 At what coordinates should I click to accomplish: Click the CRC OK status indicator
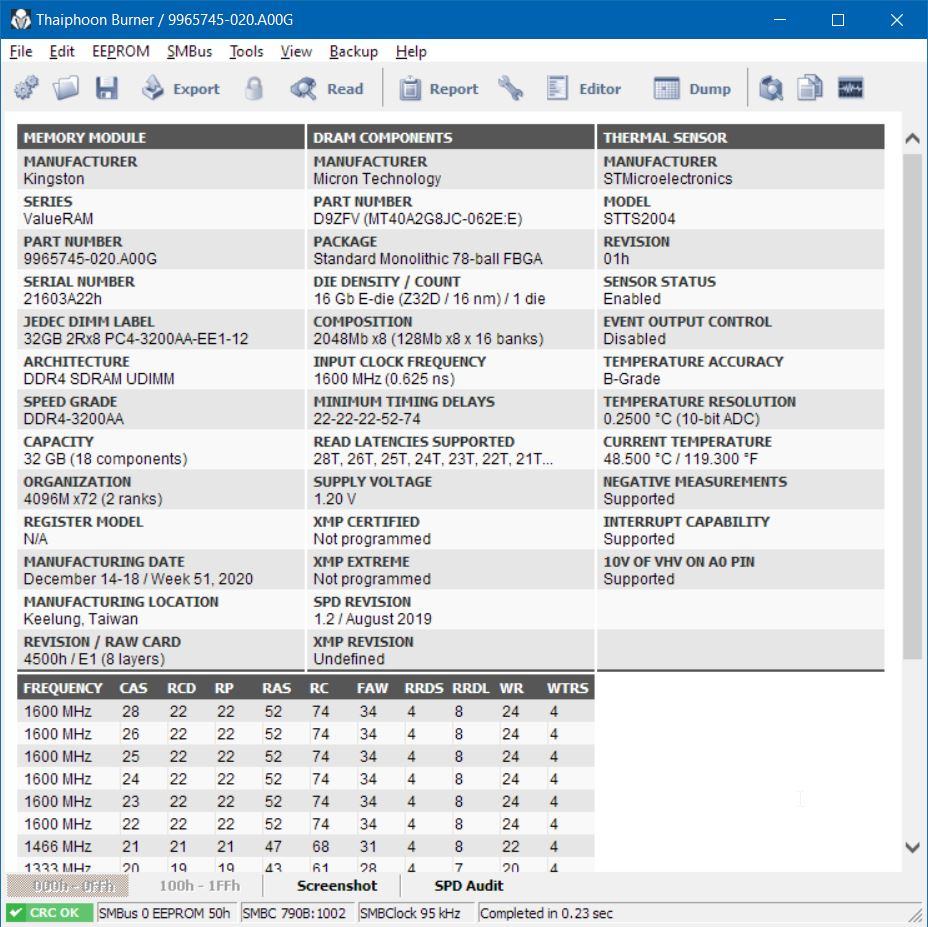click(50, 913)
